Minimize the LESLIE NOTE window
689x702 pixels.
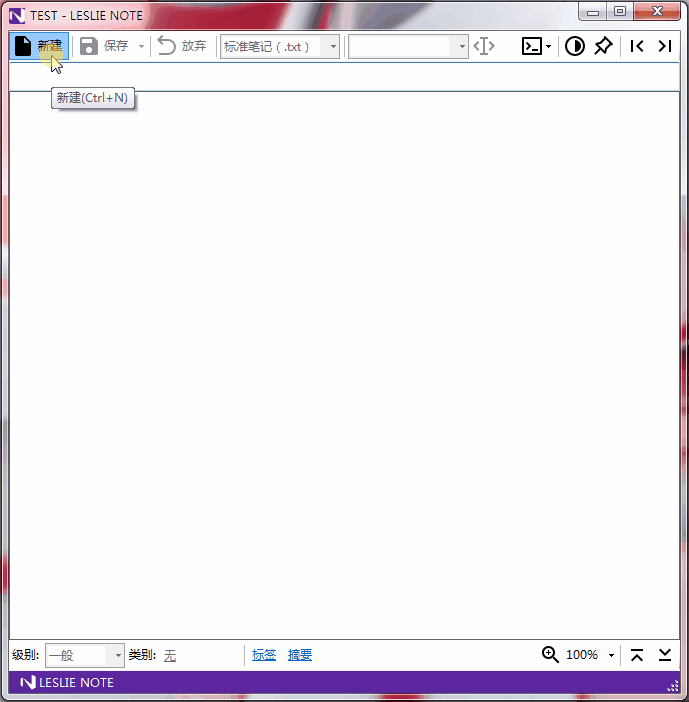click(593, 12)
